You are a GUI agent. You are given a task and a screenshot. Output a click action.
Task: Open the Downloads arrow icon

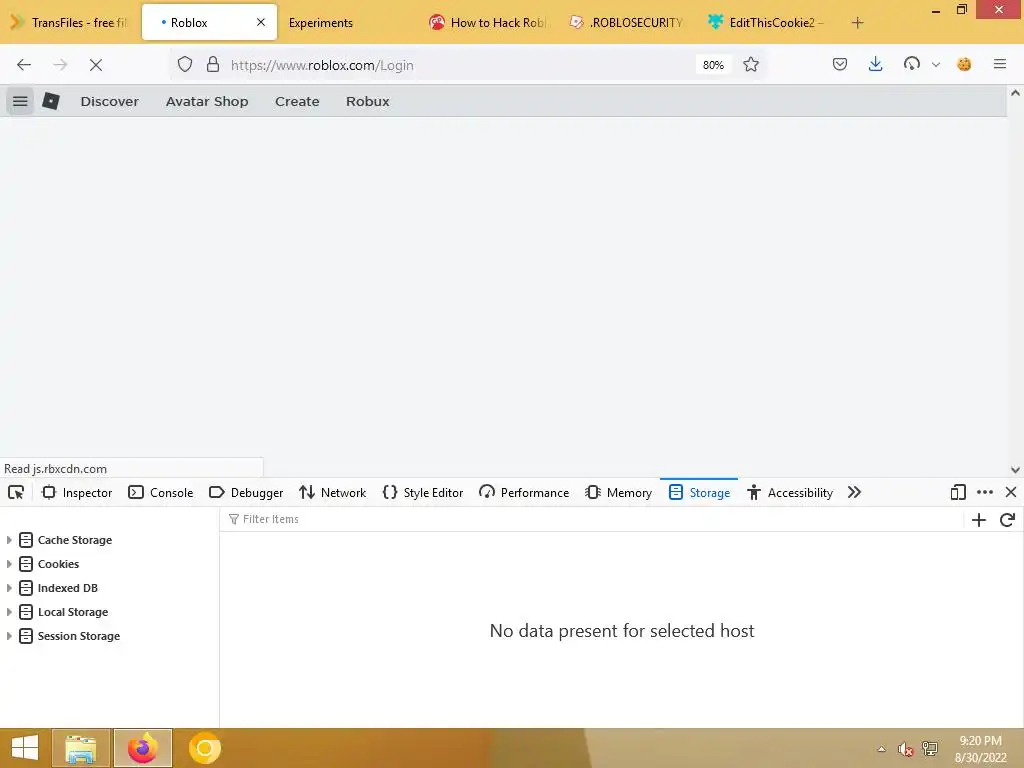click(x=875, y=64)
